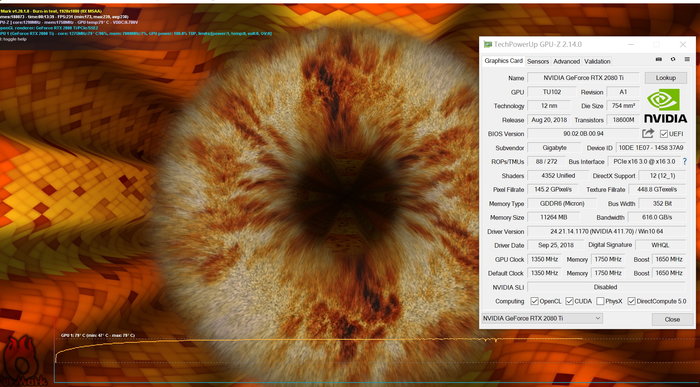Switch to the Graphics Card tab

pyautogui.click(x=503, y=61)
